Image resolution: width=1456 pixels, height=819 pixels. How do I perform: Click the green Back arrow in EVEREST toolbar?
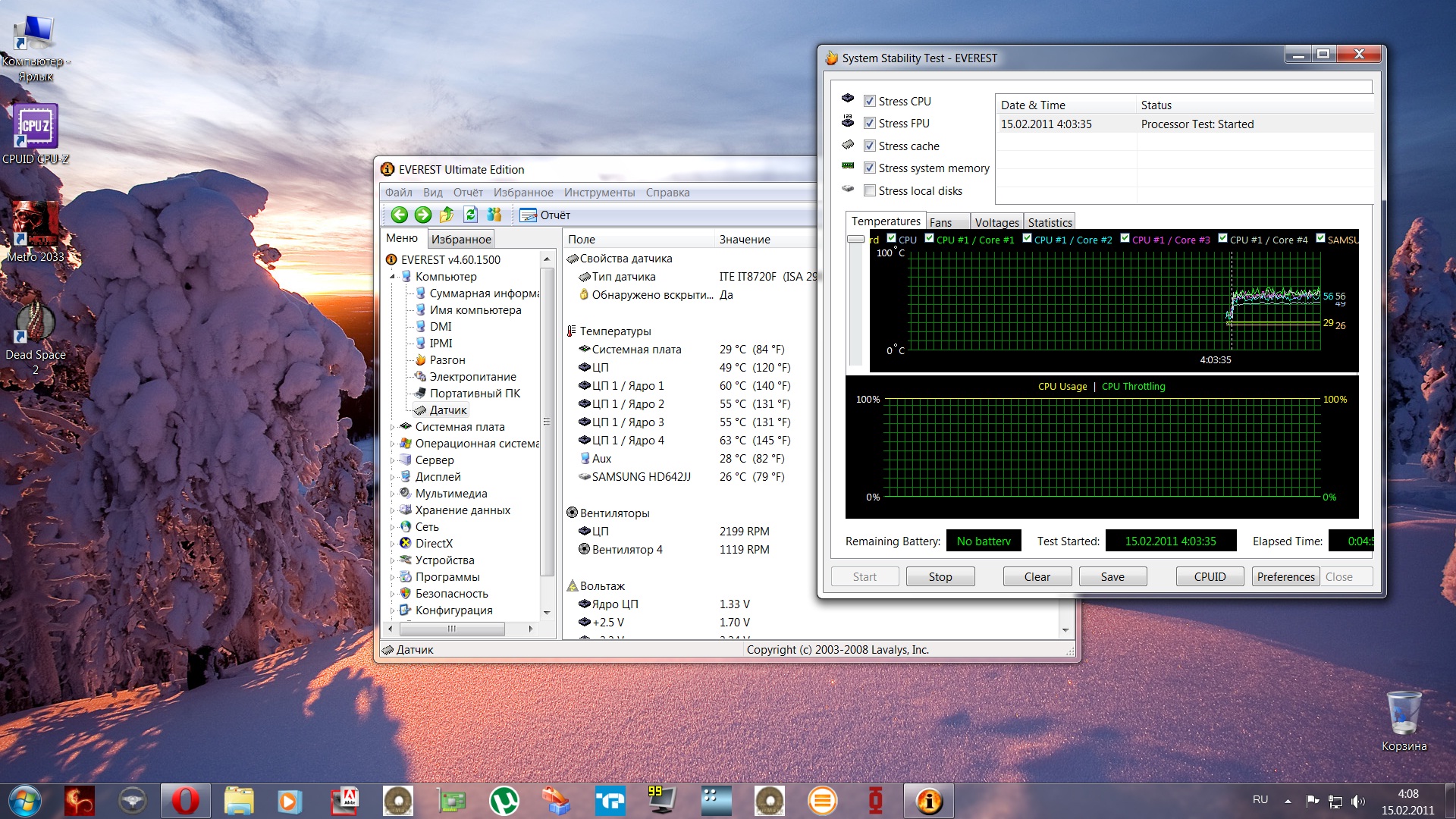tap(400, 215)
